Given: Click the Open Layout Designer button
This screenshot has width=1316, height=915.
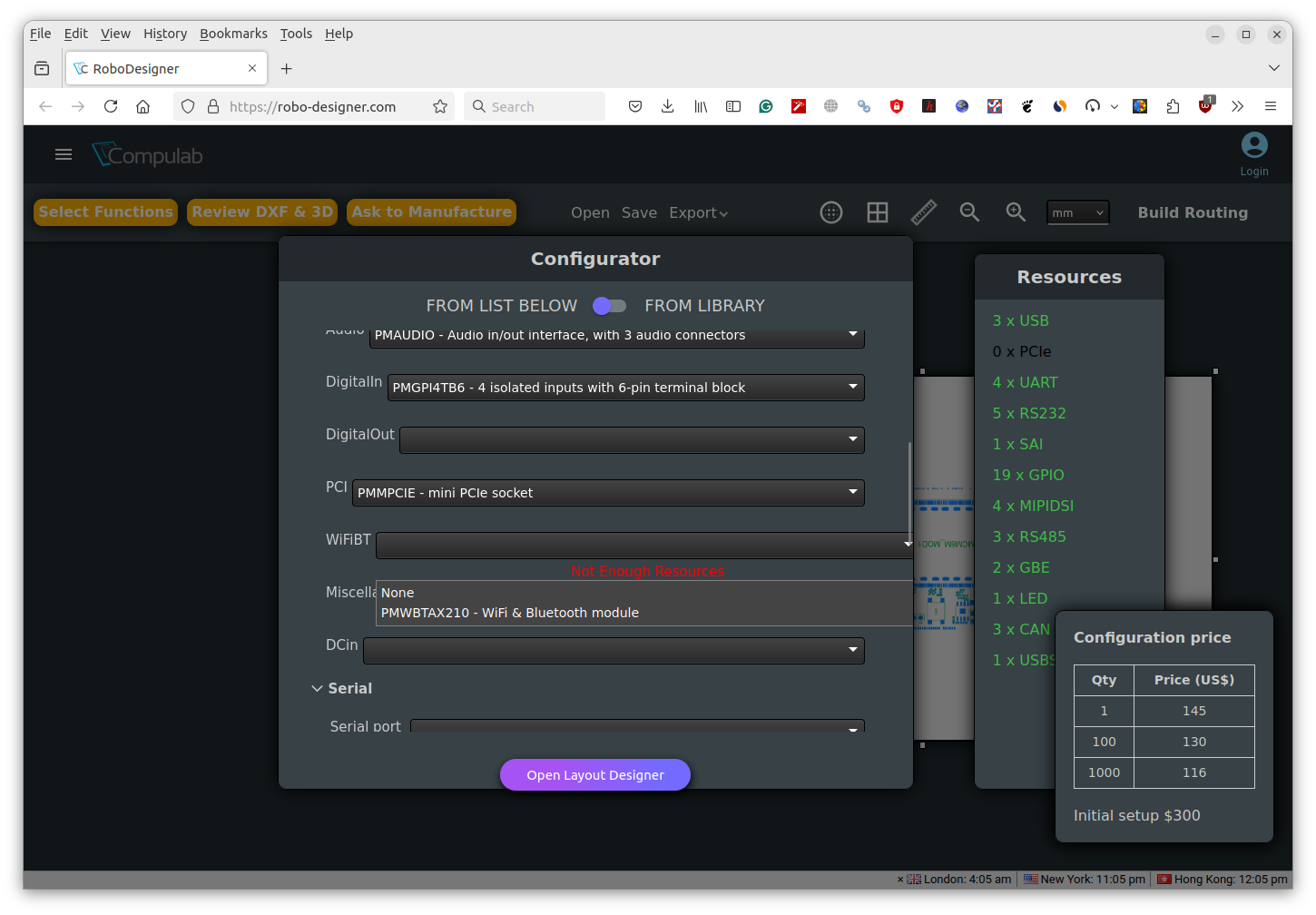Looking at the screenshot, I should 595,775.
